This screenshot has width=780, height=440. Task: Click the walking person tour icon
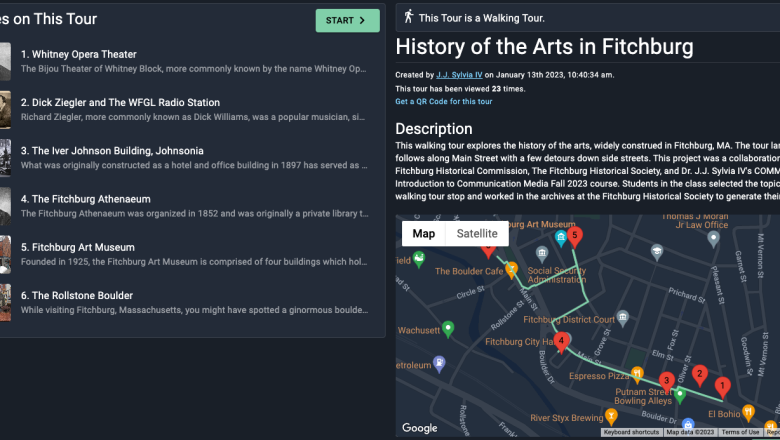(x=408, y=16)
